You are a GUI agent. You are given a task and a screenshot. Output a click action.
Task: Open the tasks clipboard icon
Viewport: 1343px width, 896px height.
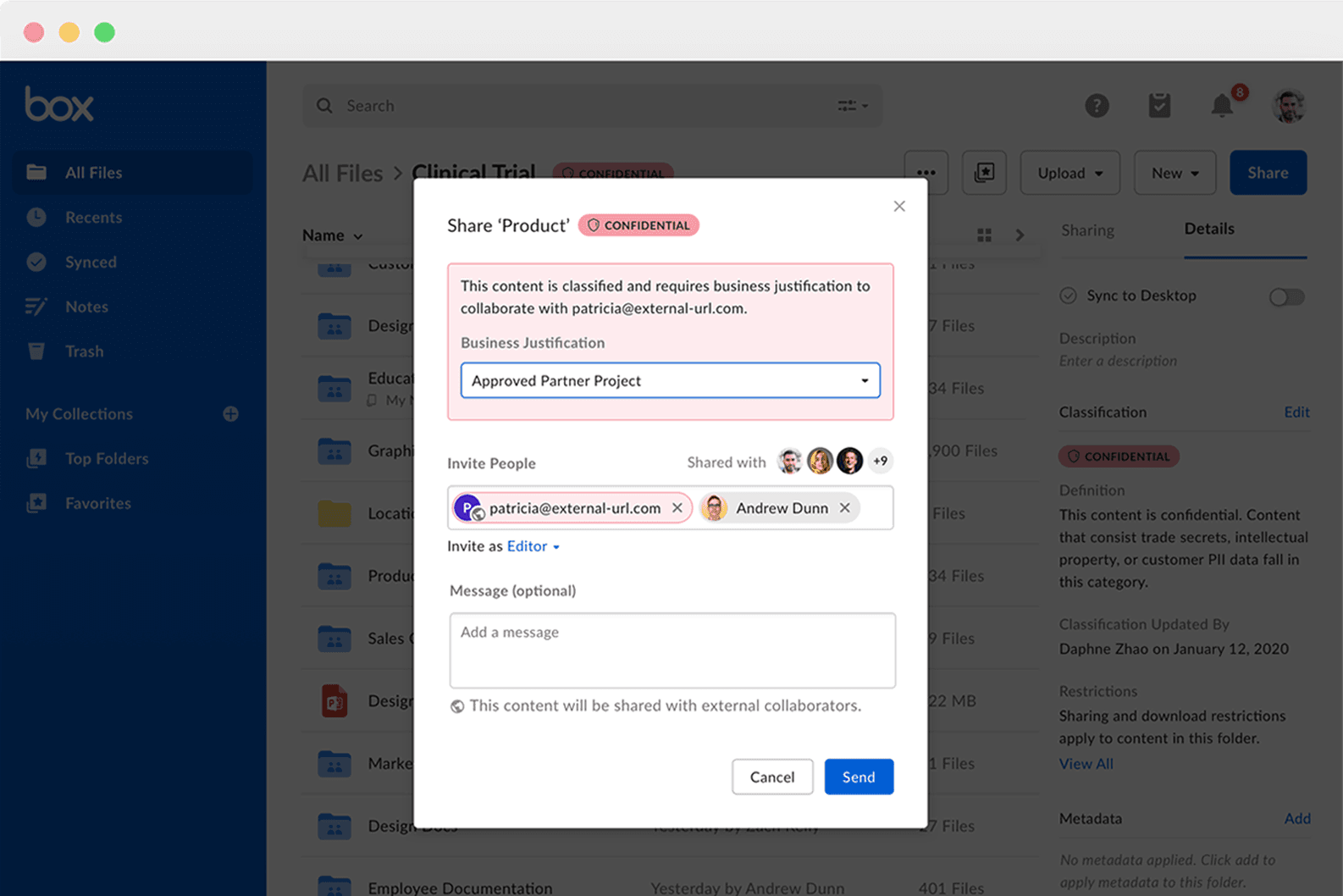coord(1159,106)
